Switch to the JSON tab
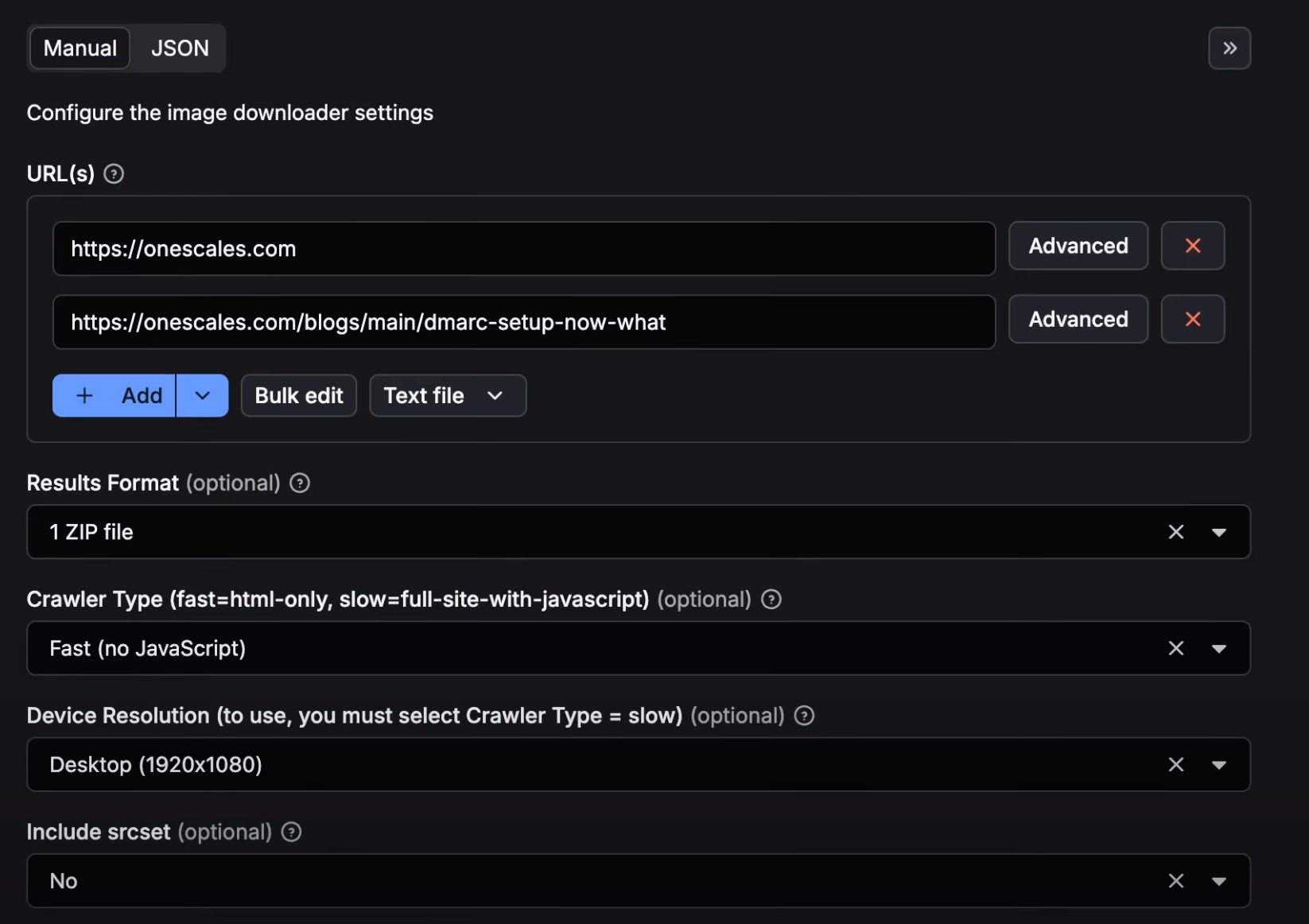Image resolution: width=1309 pixels, height=924 pixels. 180,49
